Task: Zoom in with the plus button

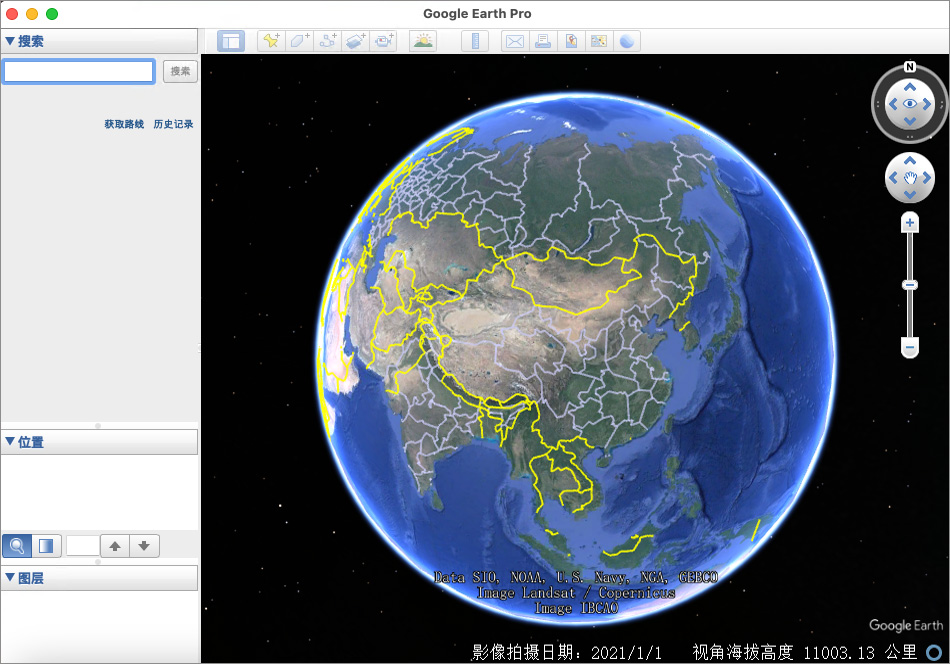Action: tap(909, 223)
